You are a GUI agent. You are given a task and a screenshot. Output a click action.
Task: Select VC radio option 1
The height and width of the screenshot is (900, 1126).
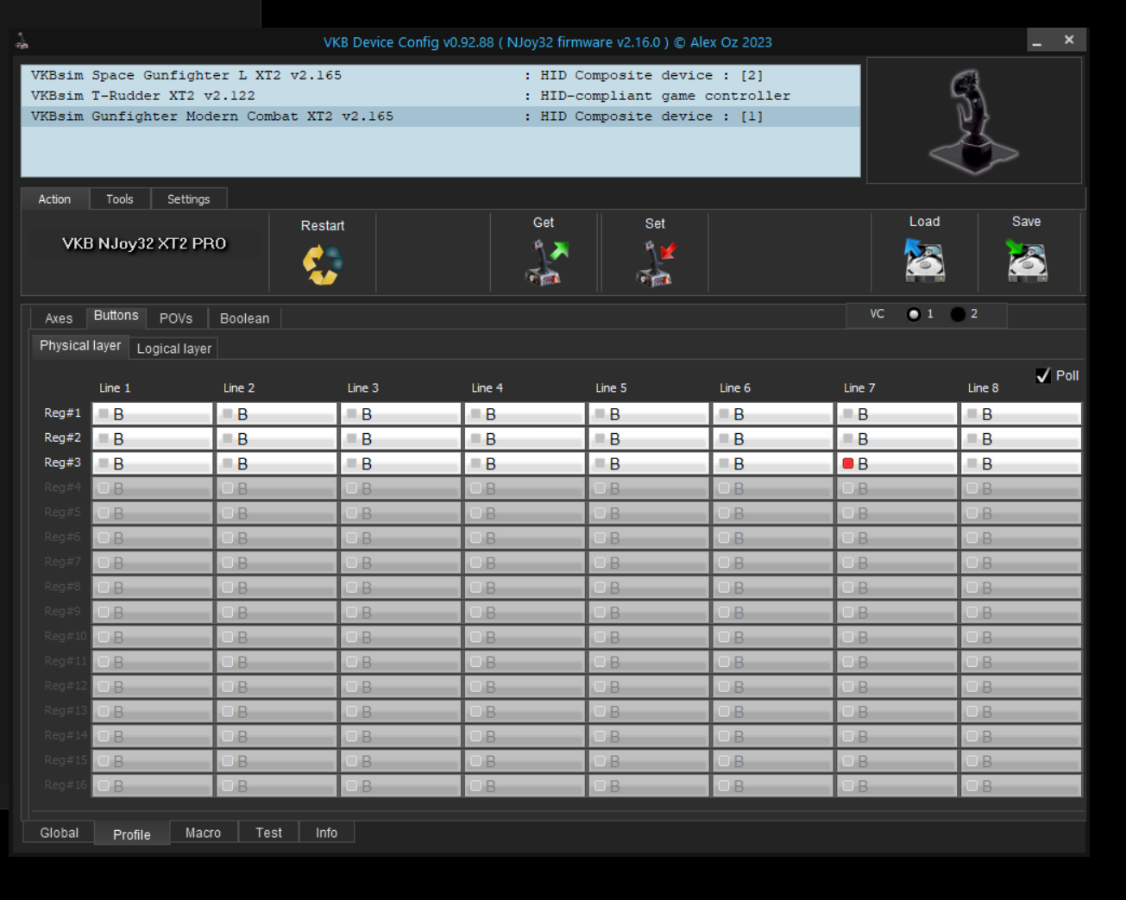click(x=913, y=314)
